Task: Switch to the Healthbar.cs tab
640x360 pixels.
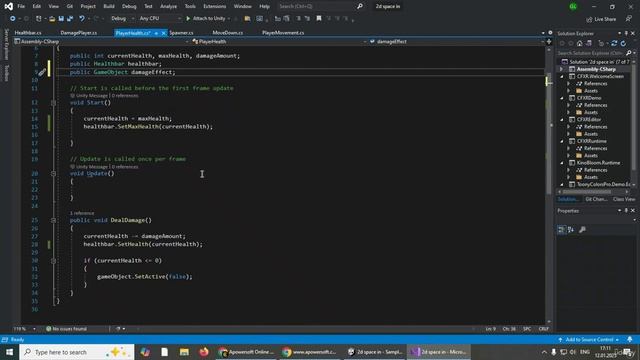Action: tap(28, 33)
